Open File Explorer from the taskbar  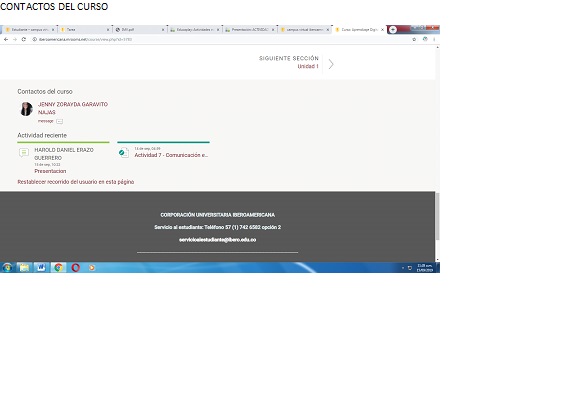(24, 267)
